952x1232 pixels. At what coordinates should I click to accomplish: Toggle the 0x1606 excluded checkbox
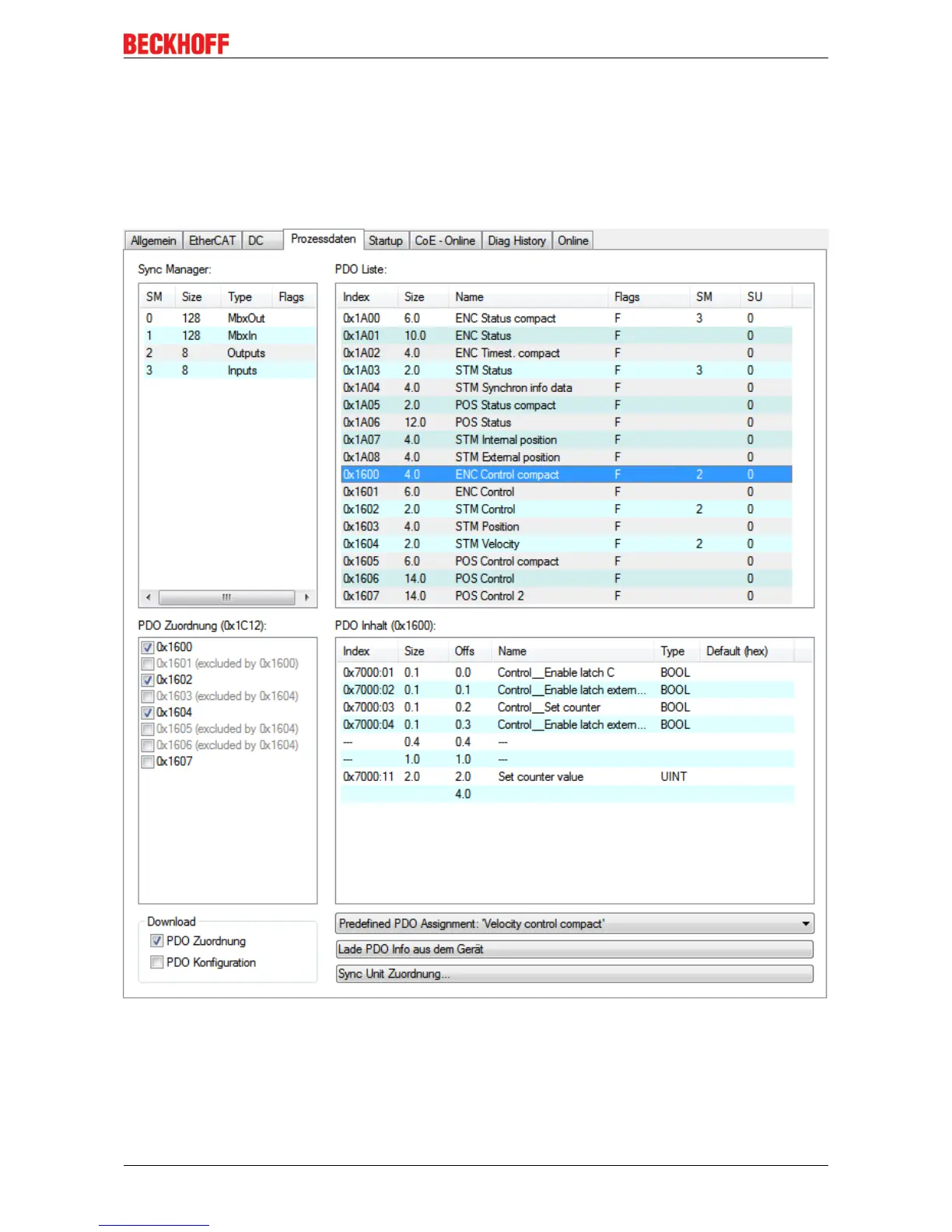tap(148, 745)
